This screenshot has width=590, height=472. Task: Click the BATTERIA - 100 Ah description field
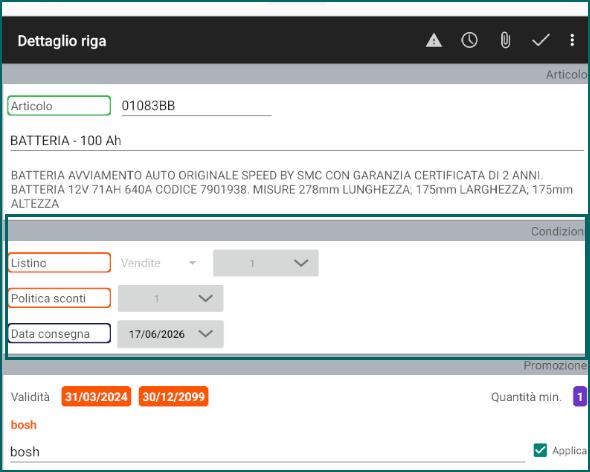(297, 141)
